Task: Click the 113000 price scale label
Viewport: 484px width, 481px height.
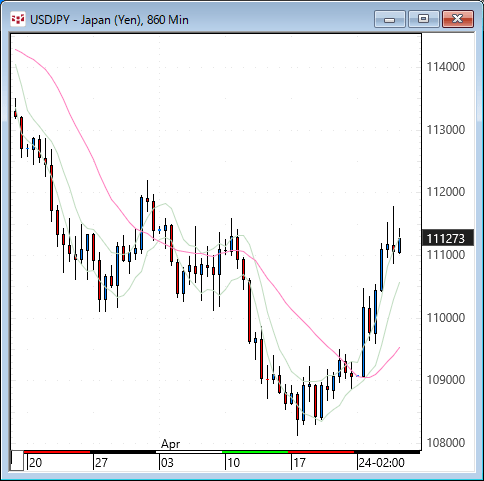Action: [x=446, y=129]
